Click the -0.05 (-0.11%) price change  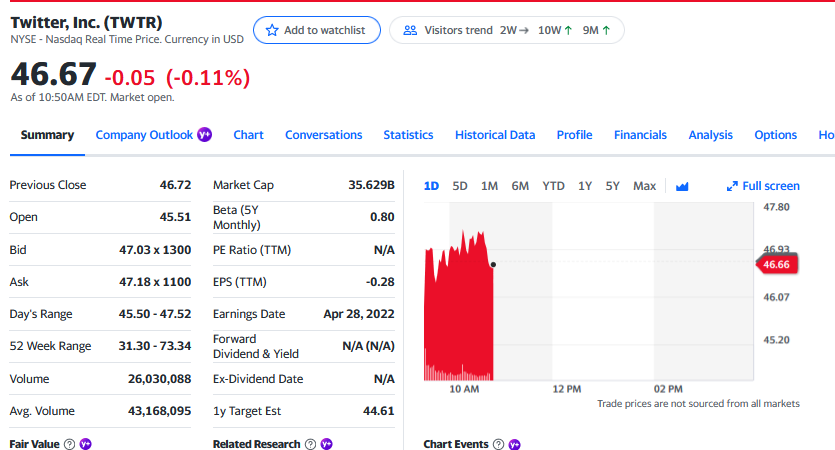(177, 78)
